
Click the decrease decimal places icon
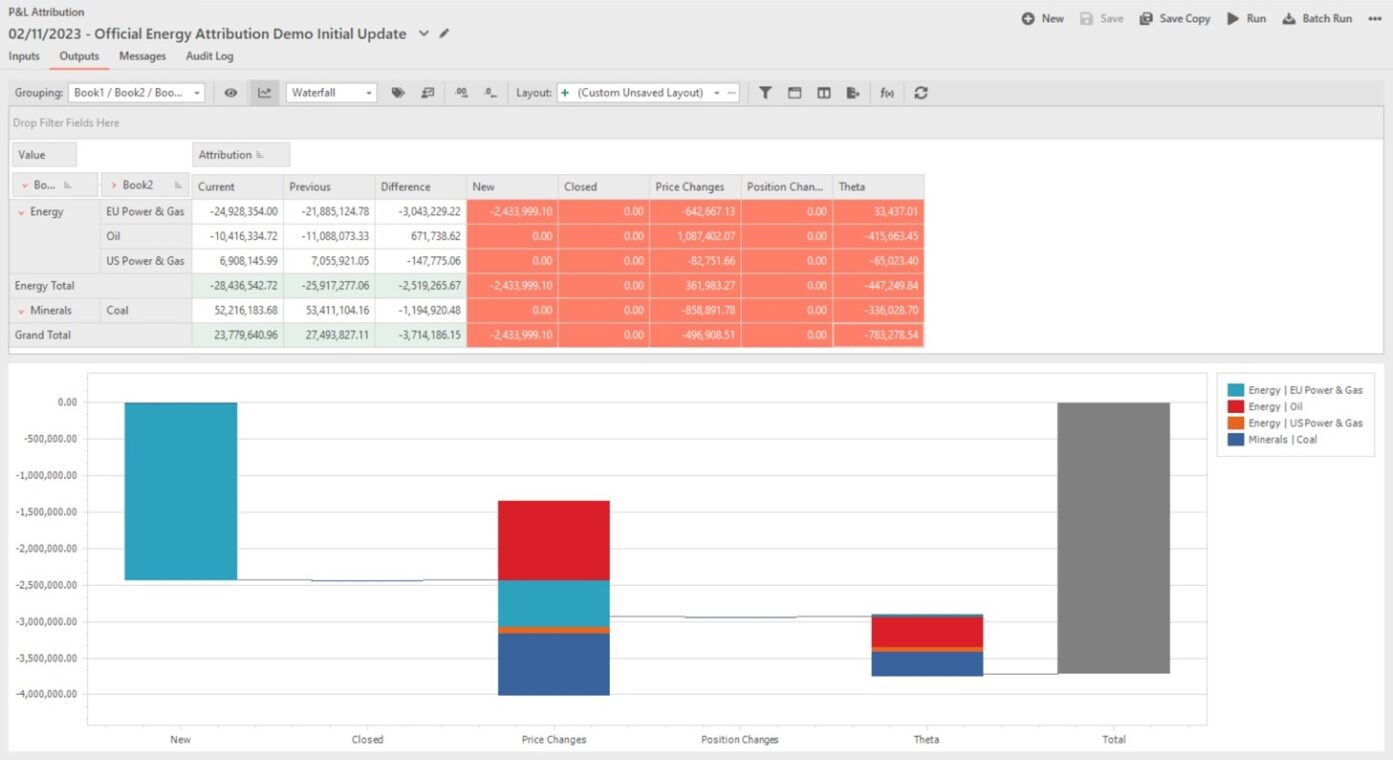pos(490,93)
